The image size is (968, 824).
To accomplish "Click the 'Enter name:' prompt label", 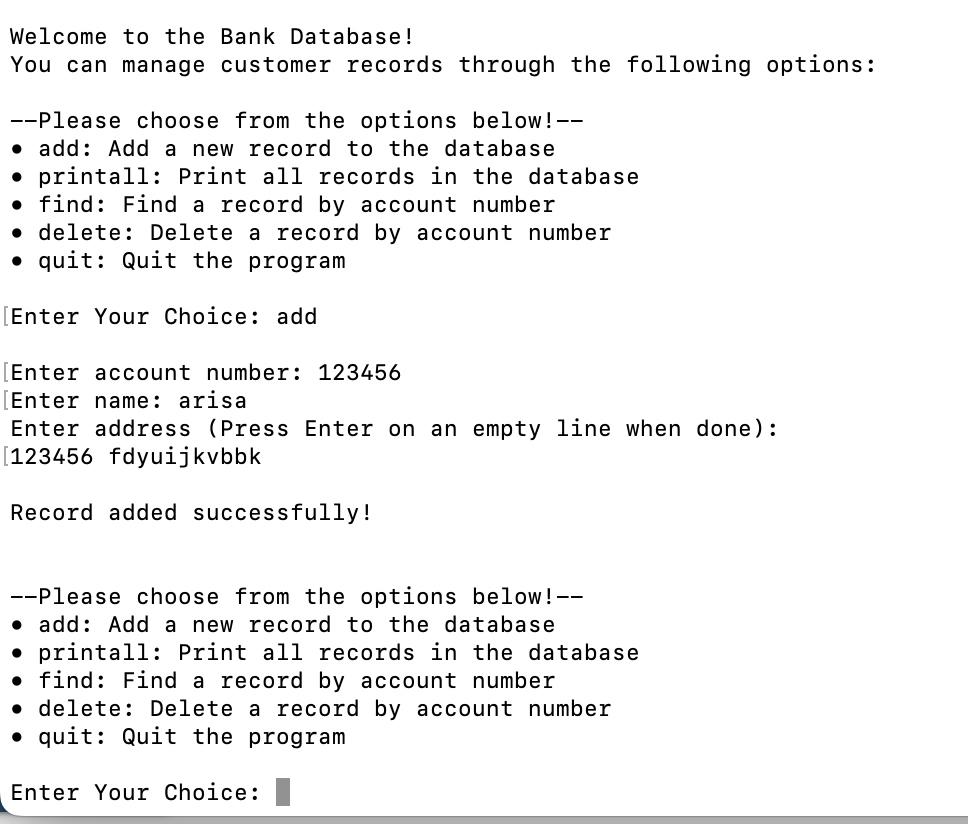I will [x=86, y=401].
